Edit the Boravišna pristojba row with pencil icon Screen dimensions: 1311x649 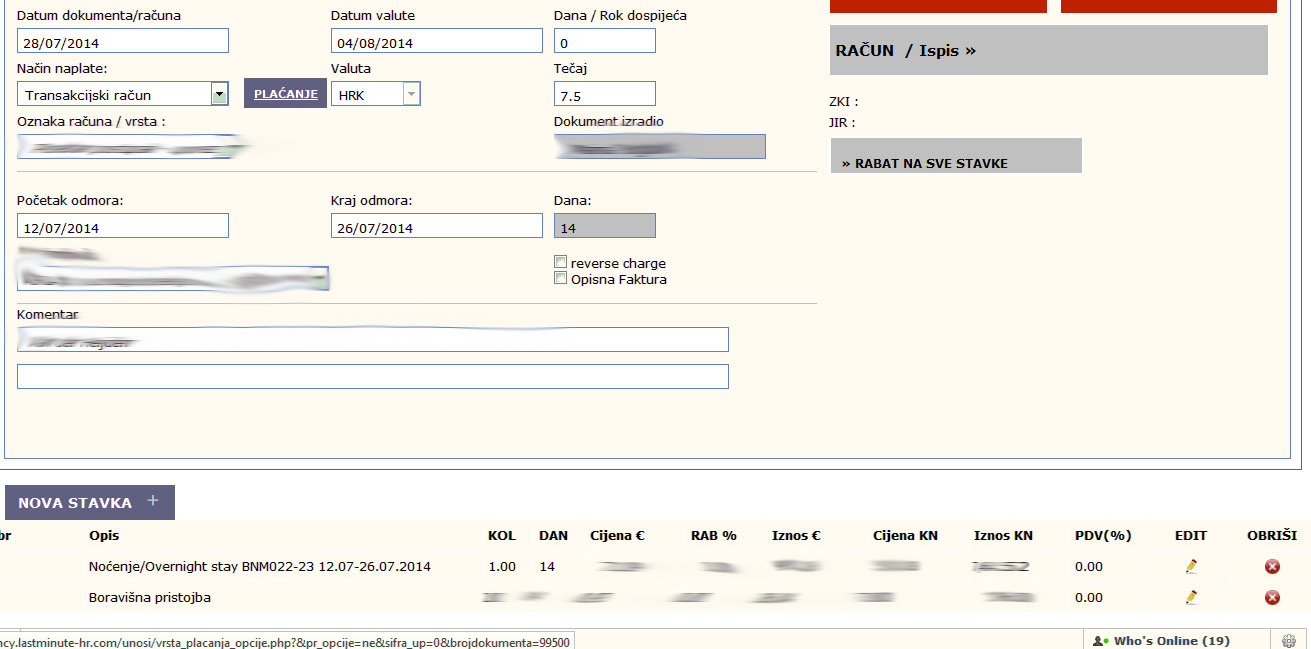tap(1191, 597)
